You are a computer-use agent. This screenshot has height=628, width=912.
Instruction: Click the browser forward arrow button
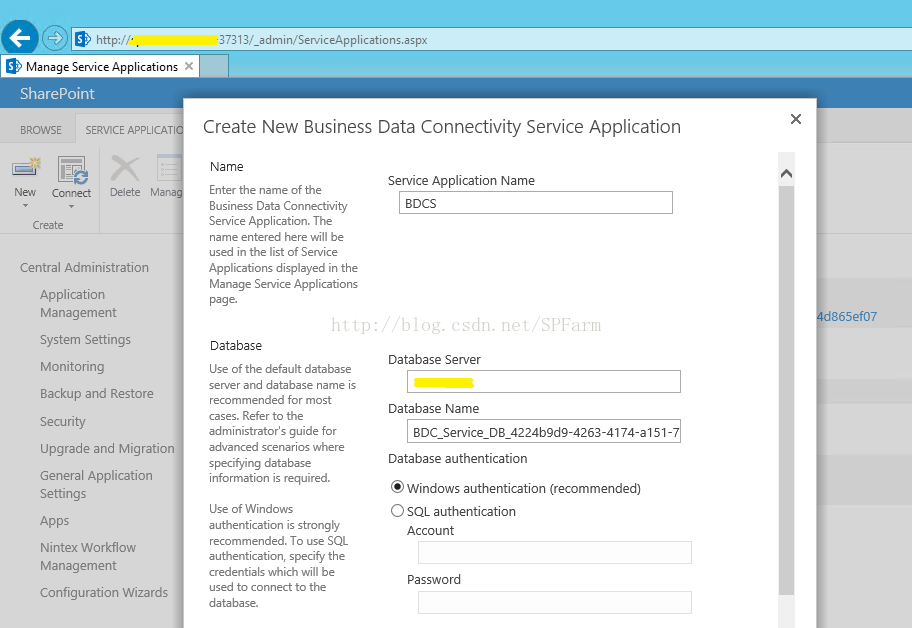pyautogui.click(x=55, y=38)
